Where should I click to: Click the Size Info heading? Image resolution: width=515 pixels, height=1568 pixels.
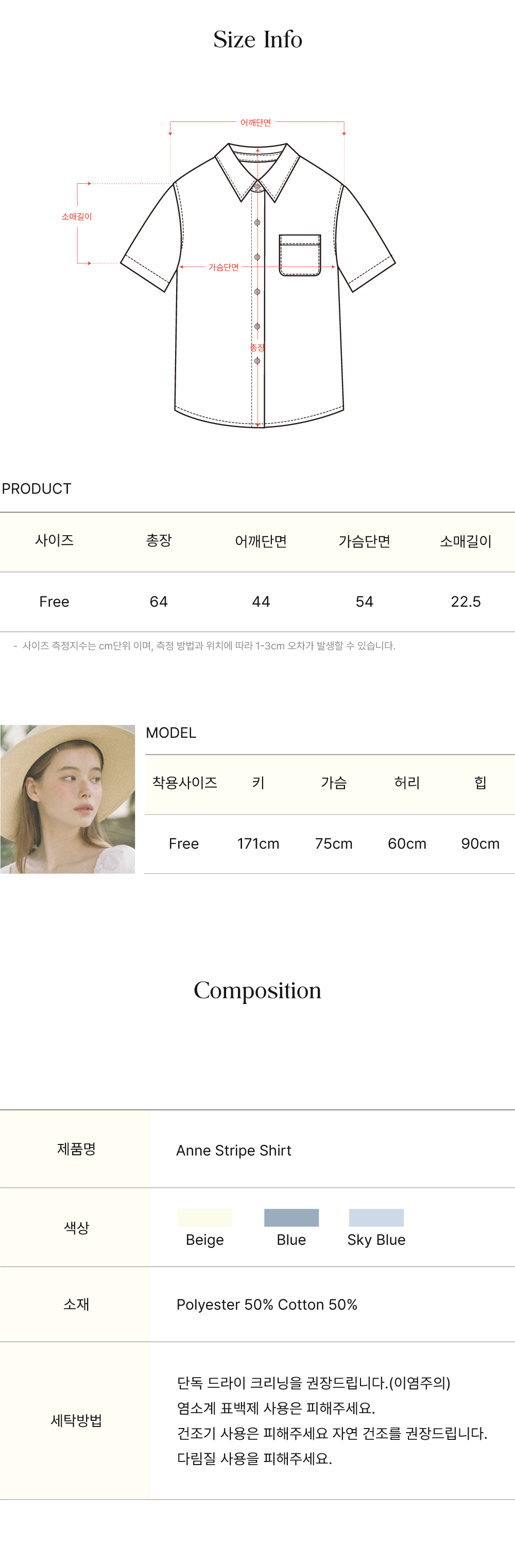pos(258,40)
